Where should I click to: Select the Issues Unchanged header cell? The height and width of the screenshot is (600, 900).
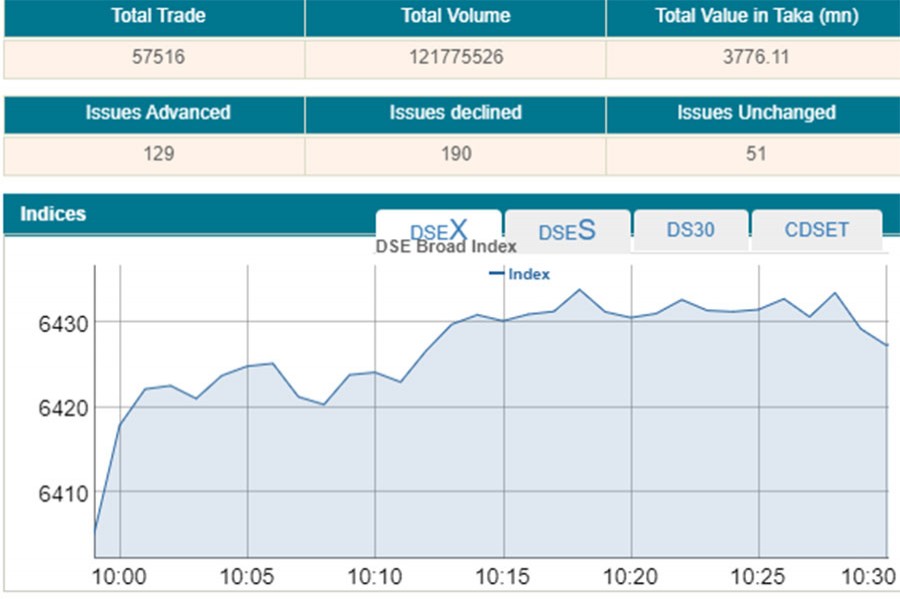click(755, 113)
